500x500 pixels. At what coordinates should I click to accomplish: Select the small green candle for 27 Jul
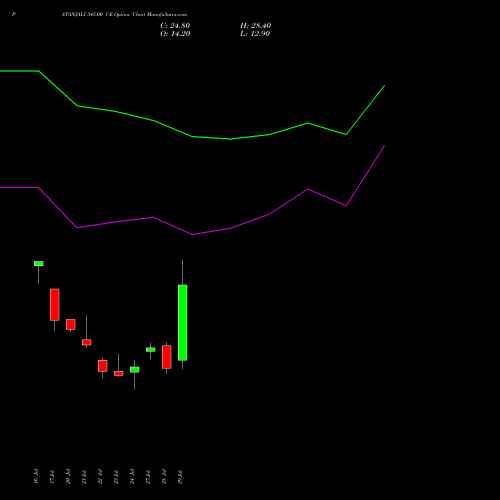[x=151, y=349]
